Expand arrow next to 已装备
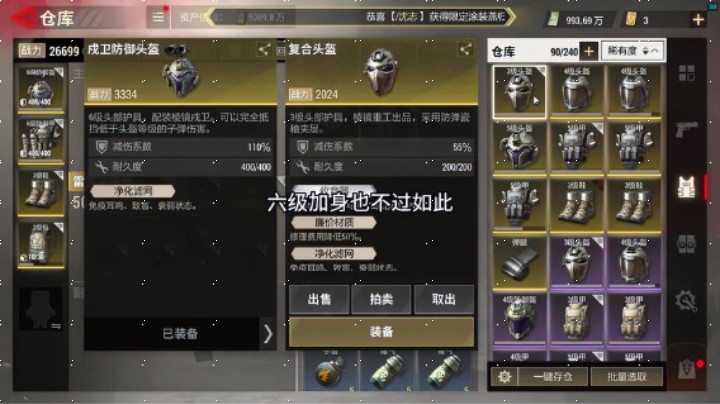 [x=268, y=334]
